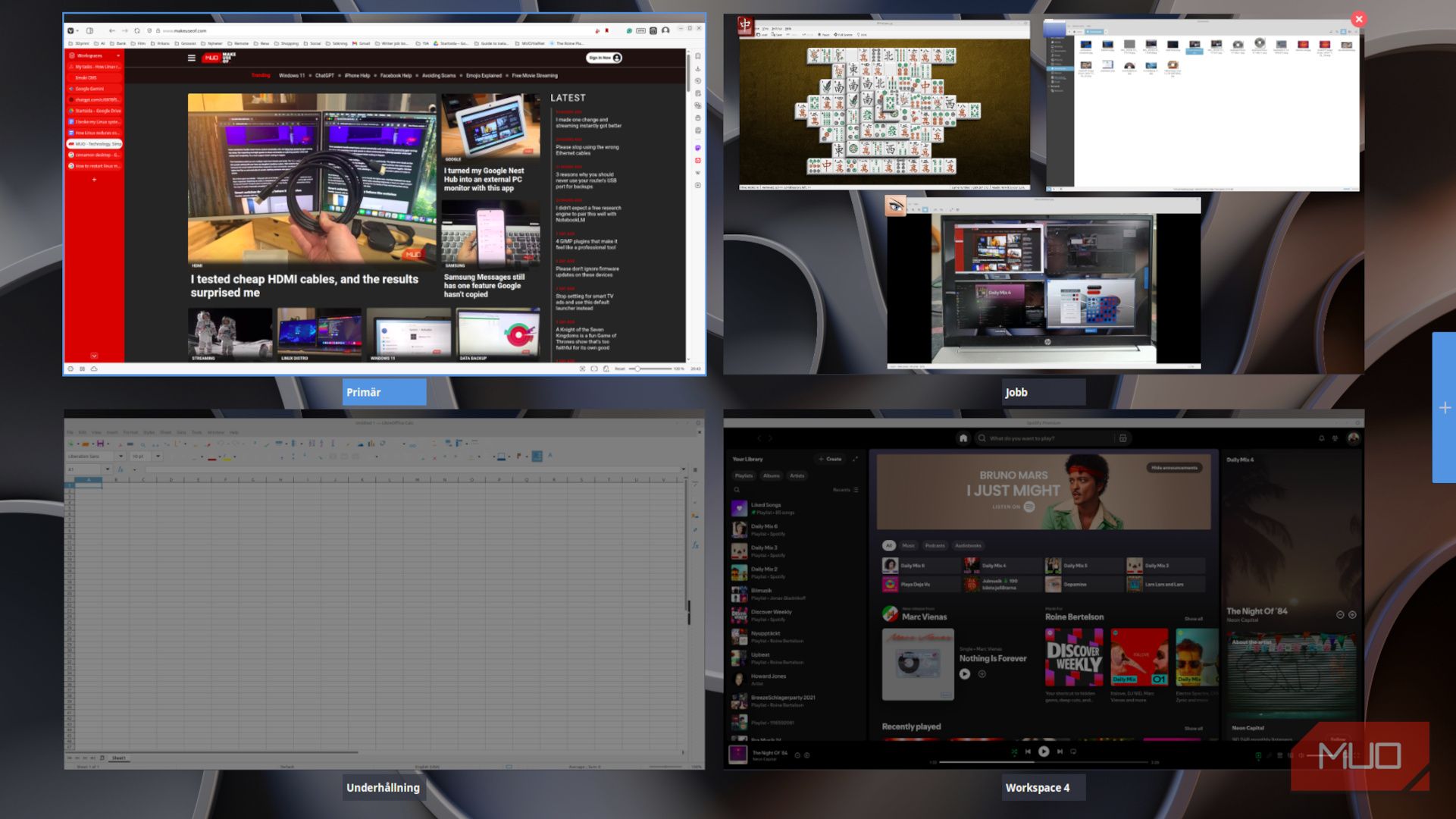Screen dimensions: 1456x819
Task: Click the Workspace 4 name label
Action: click(x=1044, y=787)
